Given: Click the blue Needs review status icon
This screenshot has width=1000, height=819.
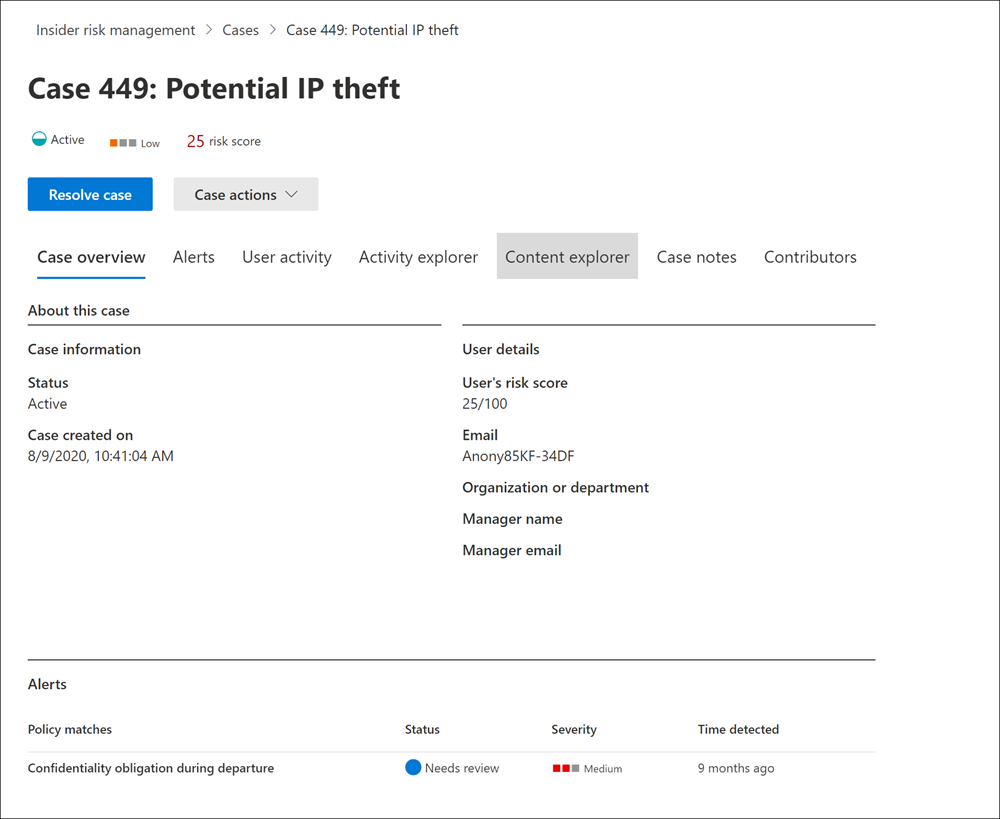Looking at the screenshot, I should tap(413, 768).
